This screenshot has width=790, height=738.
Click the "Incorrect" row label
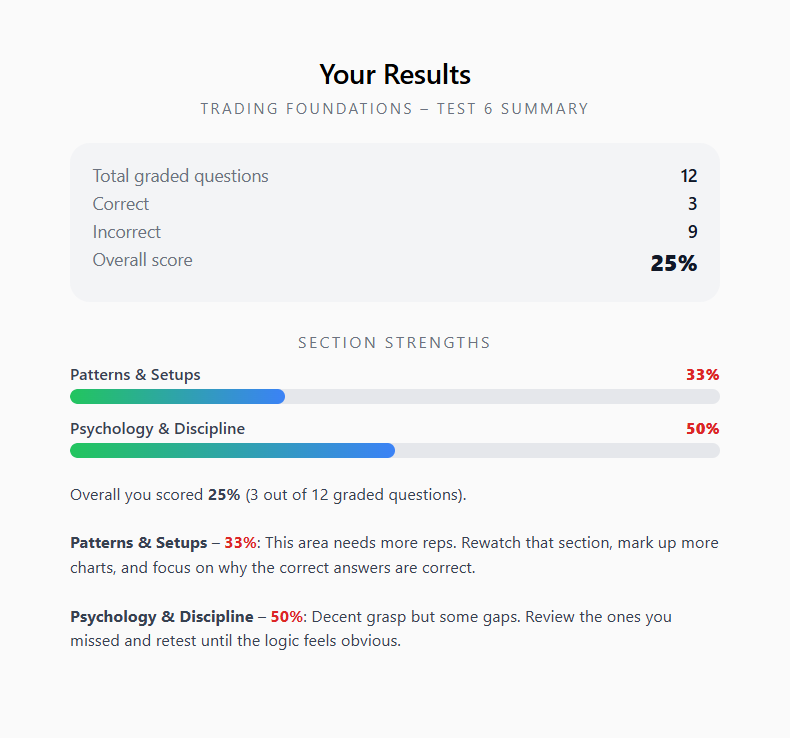tap(127, 232)
